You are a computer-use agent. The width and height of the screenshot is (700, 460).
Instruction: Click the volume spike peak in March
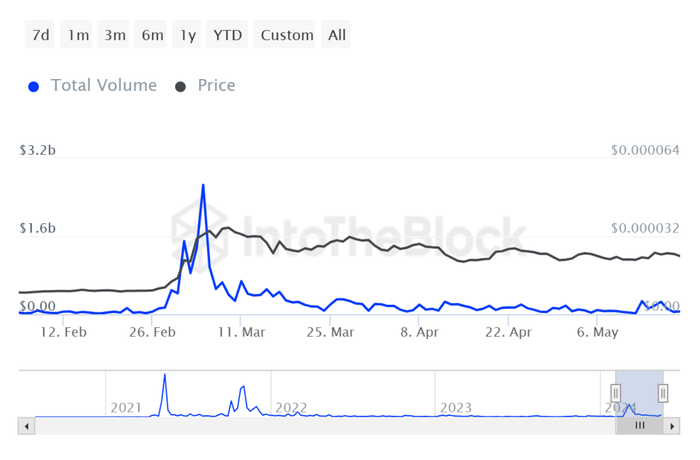[203, 184]
